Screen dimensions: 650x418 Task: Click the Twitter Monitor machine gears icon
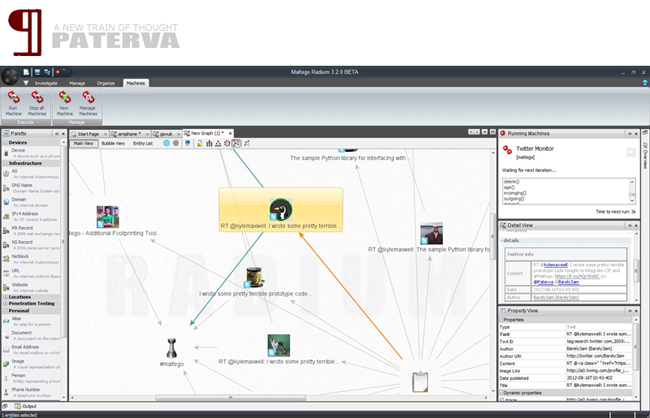pos(507,150)
